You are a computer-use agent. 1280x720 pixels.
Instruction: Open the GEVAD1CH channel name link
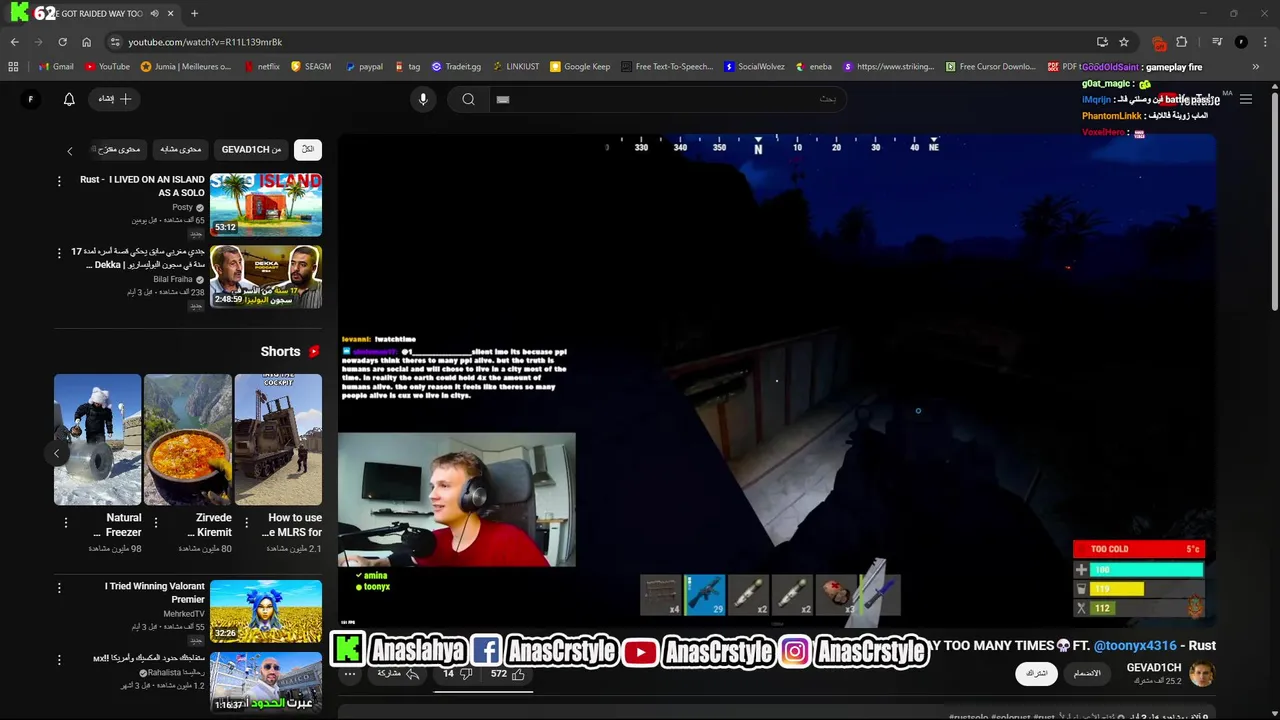tap(1154, 668)
